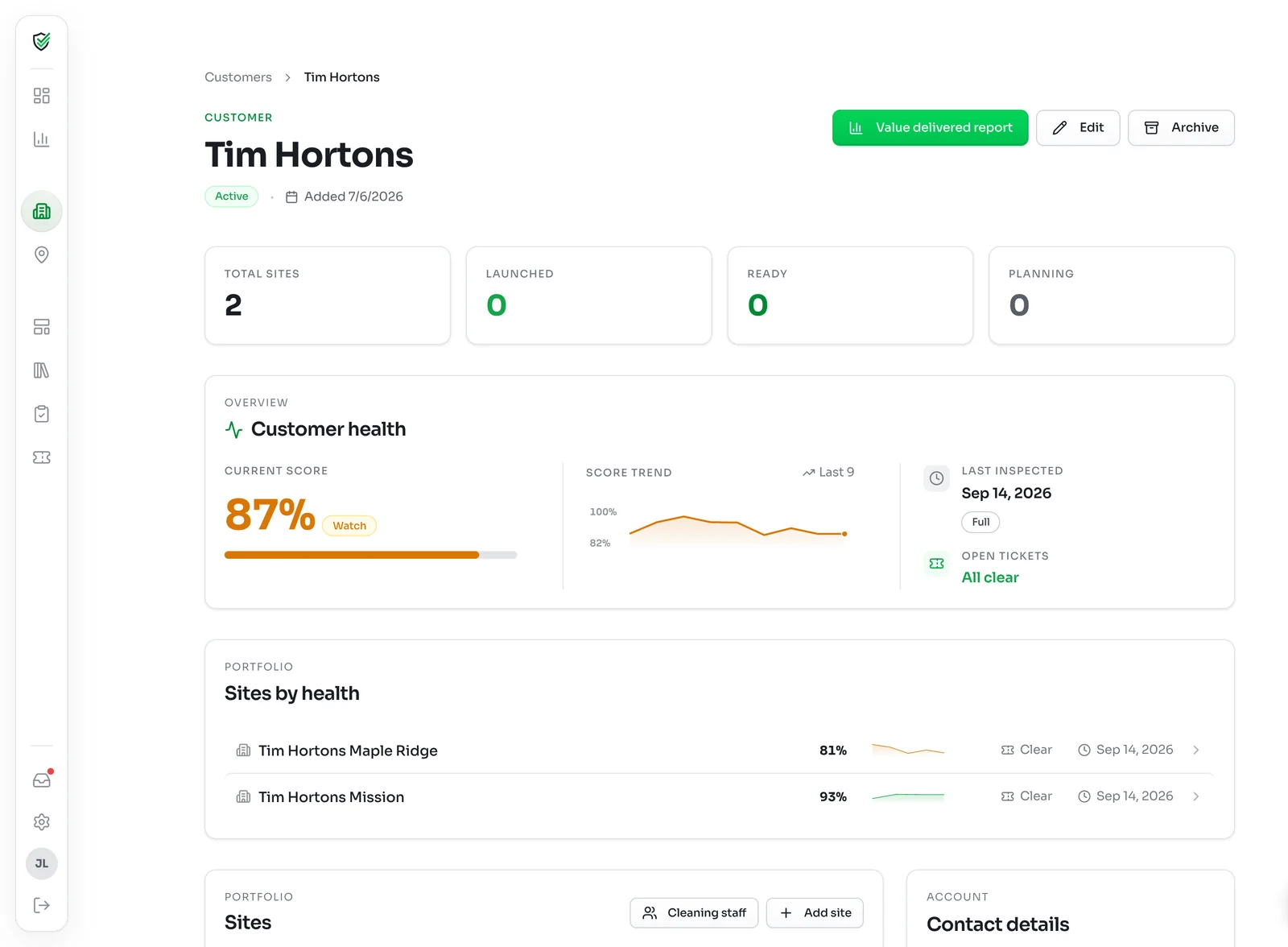1288x947 pixels.
Task: Click the All clear open tickets text
Action: [x=990, y=577]
